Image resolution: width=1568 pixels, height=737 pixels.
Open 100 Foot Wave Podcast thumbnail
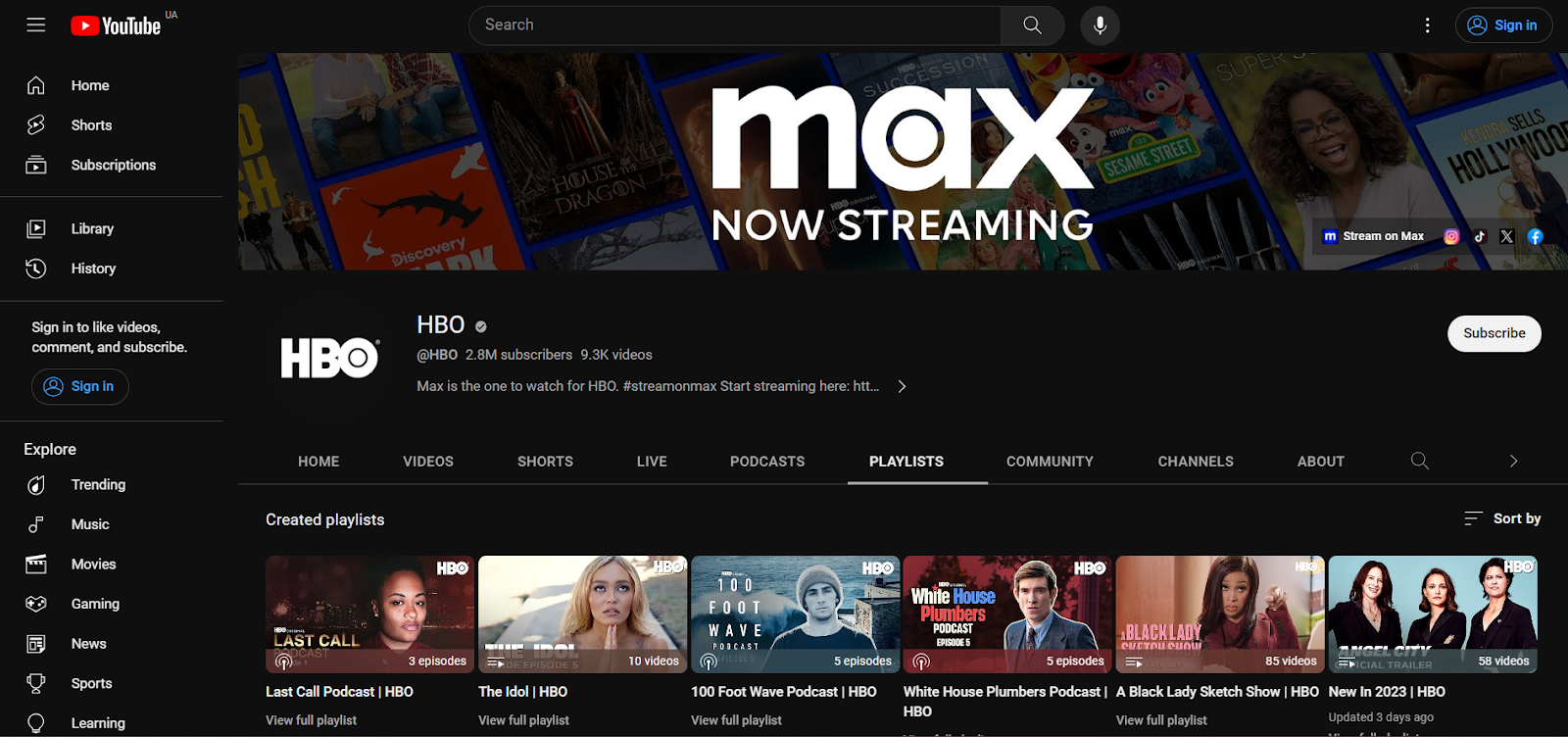click(x=795, y=614)
